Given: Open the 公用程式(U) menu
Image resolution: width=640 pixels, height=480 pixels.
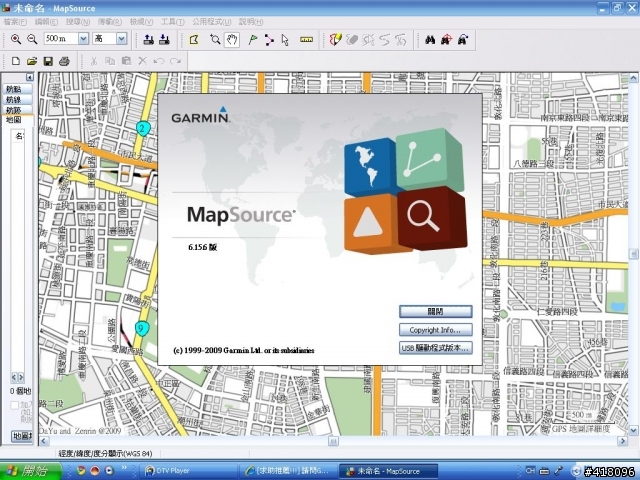Looking at the screenshot, I should (x=211, y=22).
